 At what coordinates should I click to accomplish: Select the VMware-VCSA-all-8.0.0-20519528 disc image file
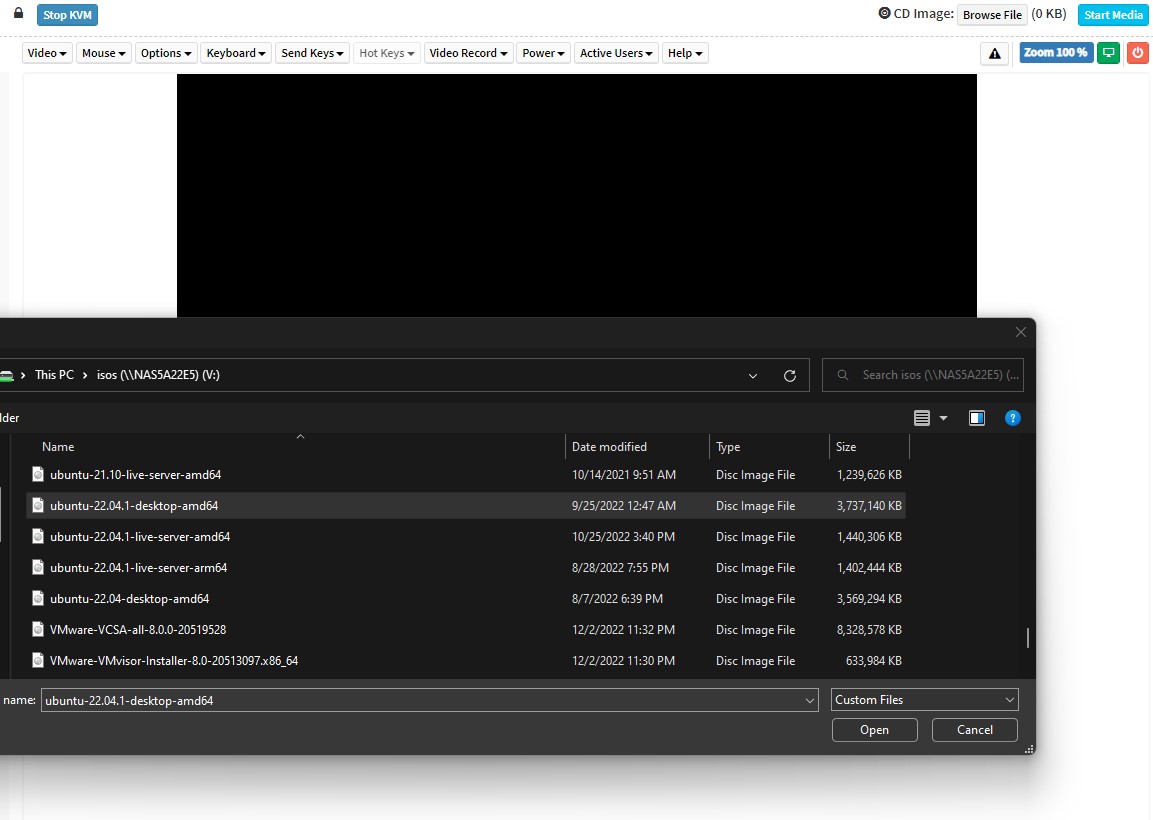point(138,630)
